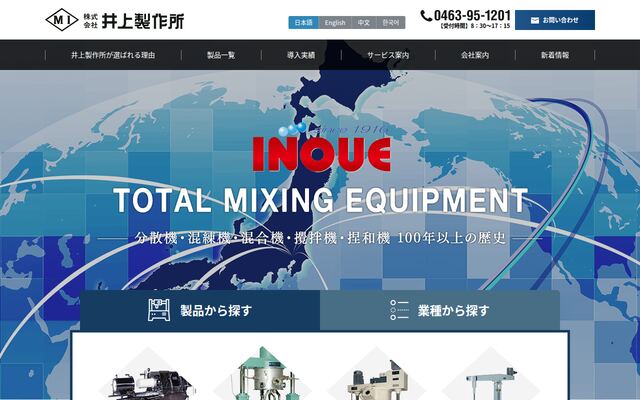
Task: Select the 製品から探す tab
Action: point(200,310)
